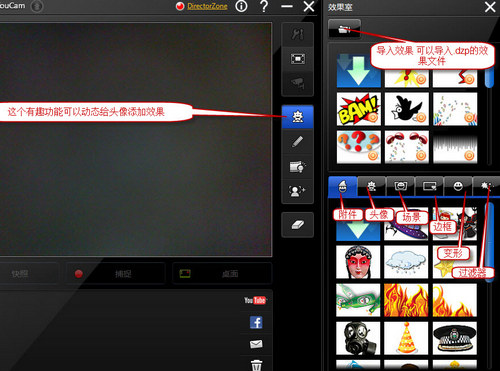Click the import effects folder button

click(344, 29)
